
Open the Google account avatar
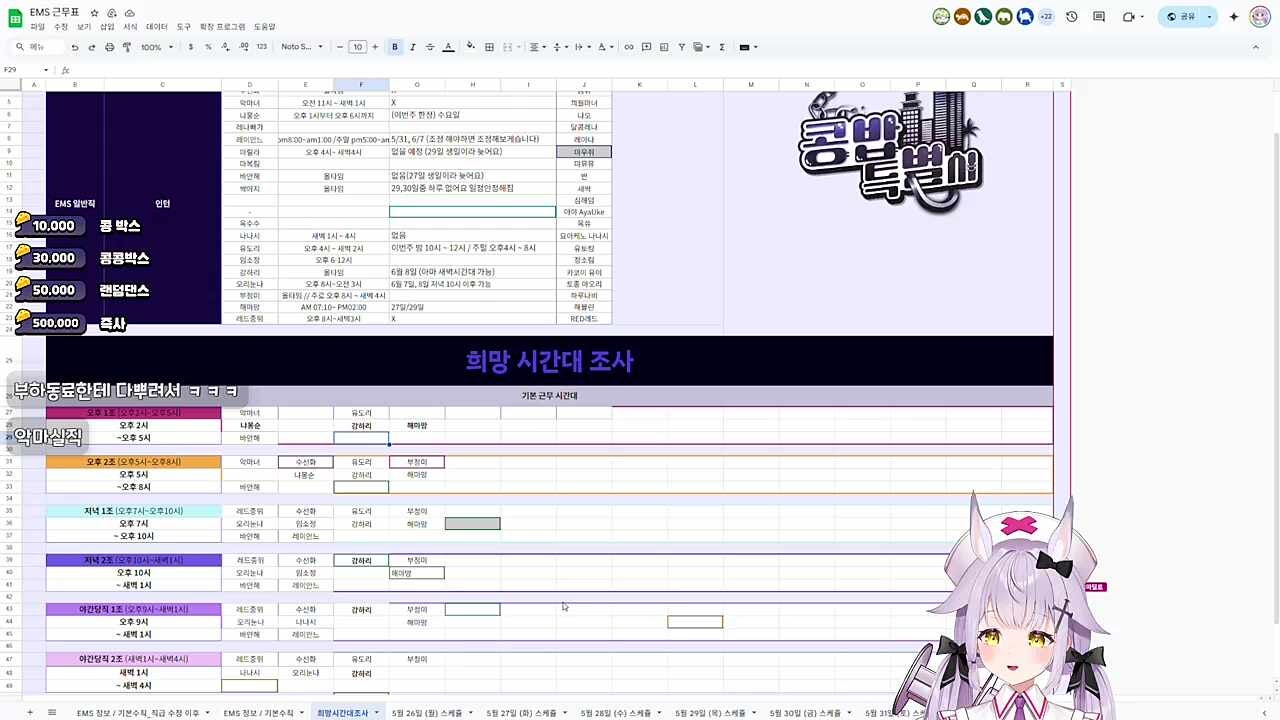click(1260, 17)
